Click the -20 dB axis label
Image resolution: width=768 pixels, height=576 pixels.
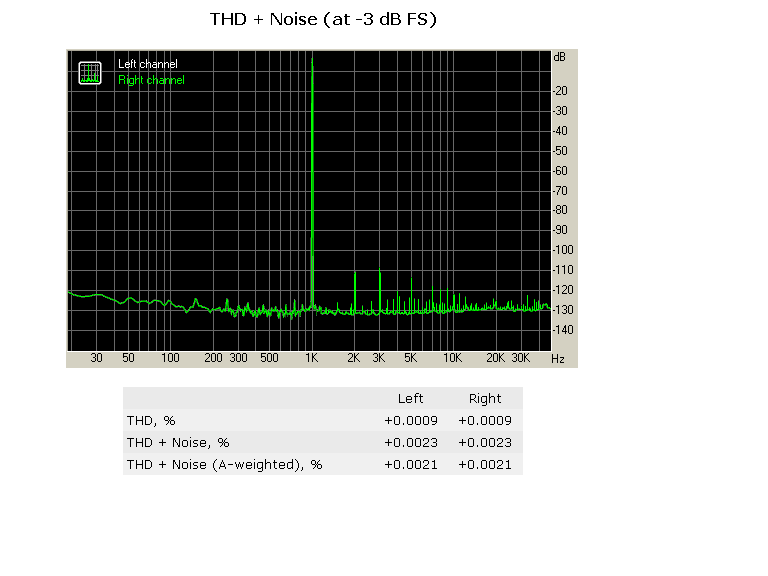560,91
